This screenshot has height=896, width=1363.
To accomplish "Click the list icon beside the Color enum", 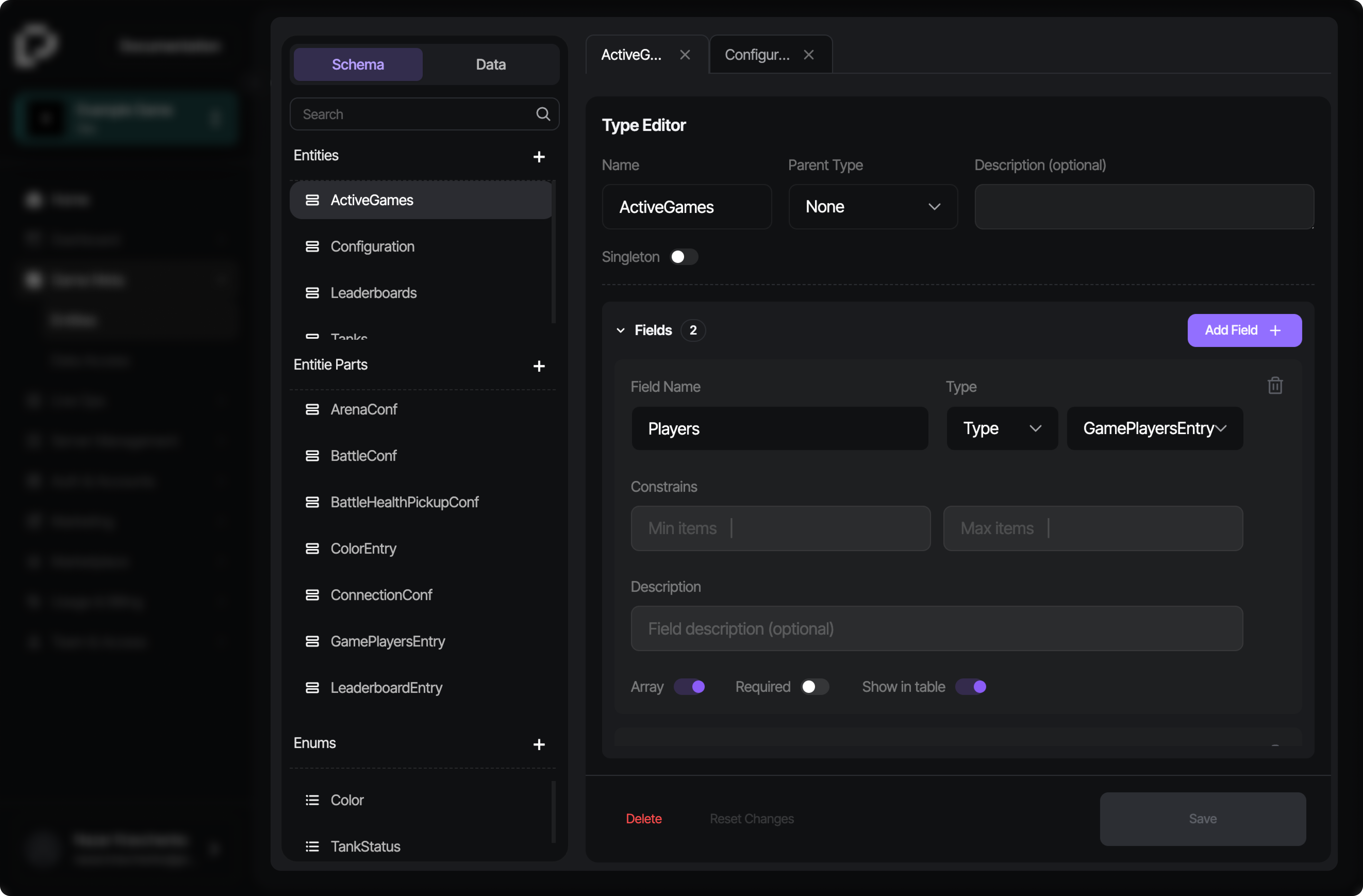I will pyautogui.click(x=313, y=800).
